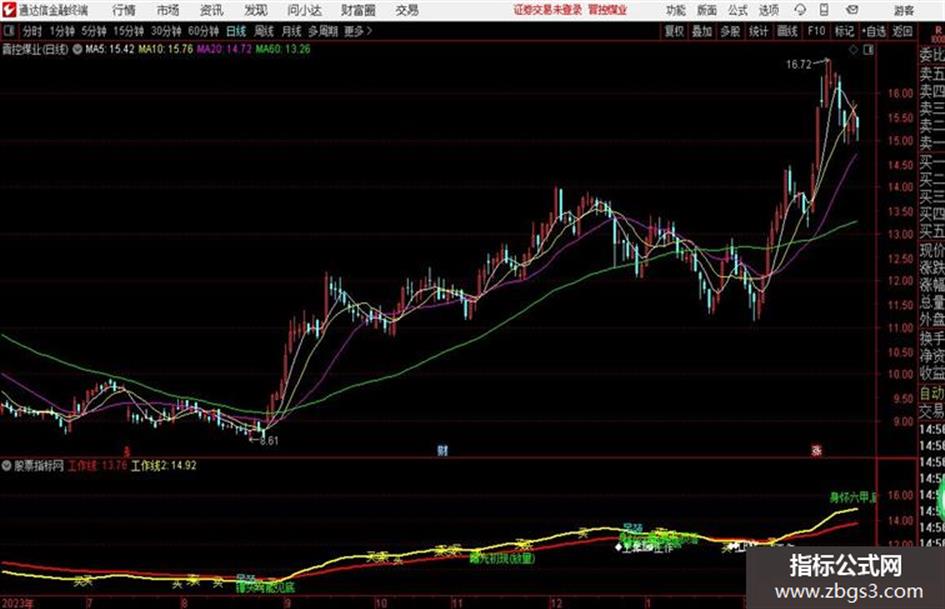Click the 工作线2: 14.92 indicator value
Viewport: 945px width, 609px height.
point(164,465)
